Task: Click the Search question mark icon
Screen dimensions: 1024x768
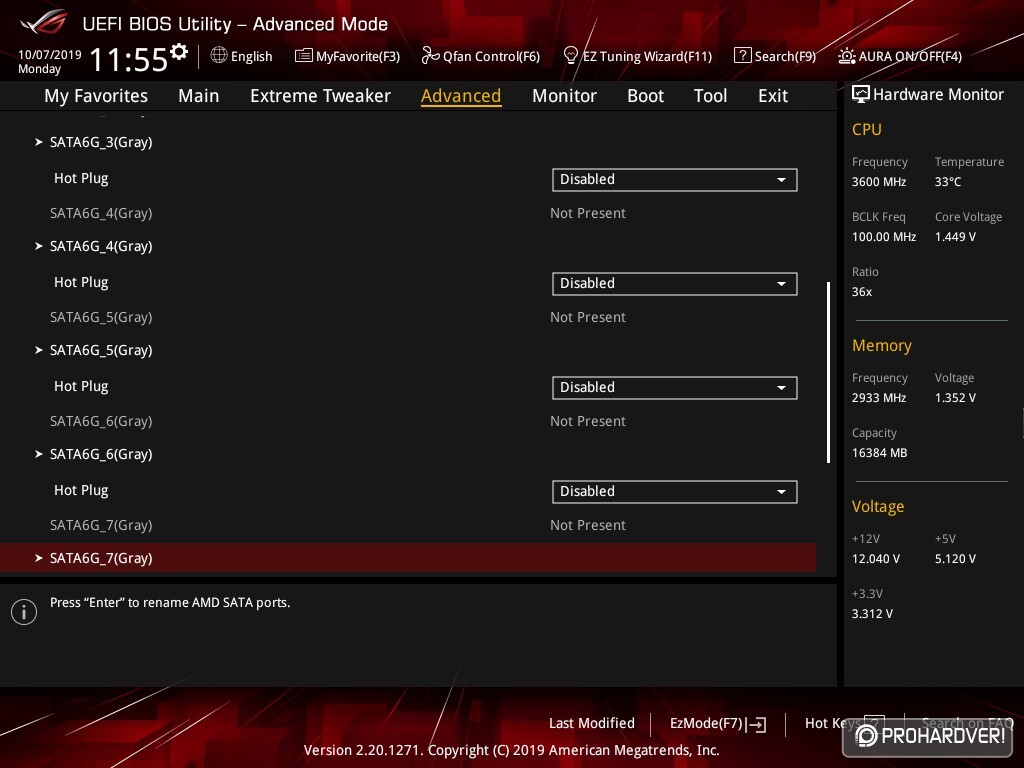Action: click(x=742, y=56)
